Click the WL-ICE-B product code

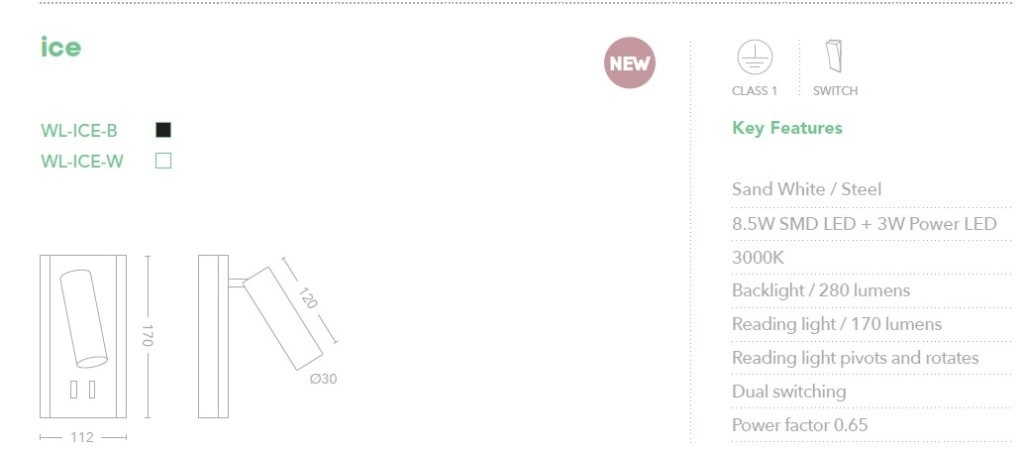tap(79, 131)
